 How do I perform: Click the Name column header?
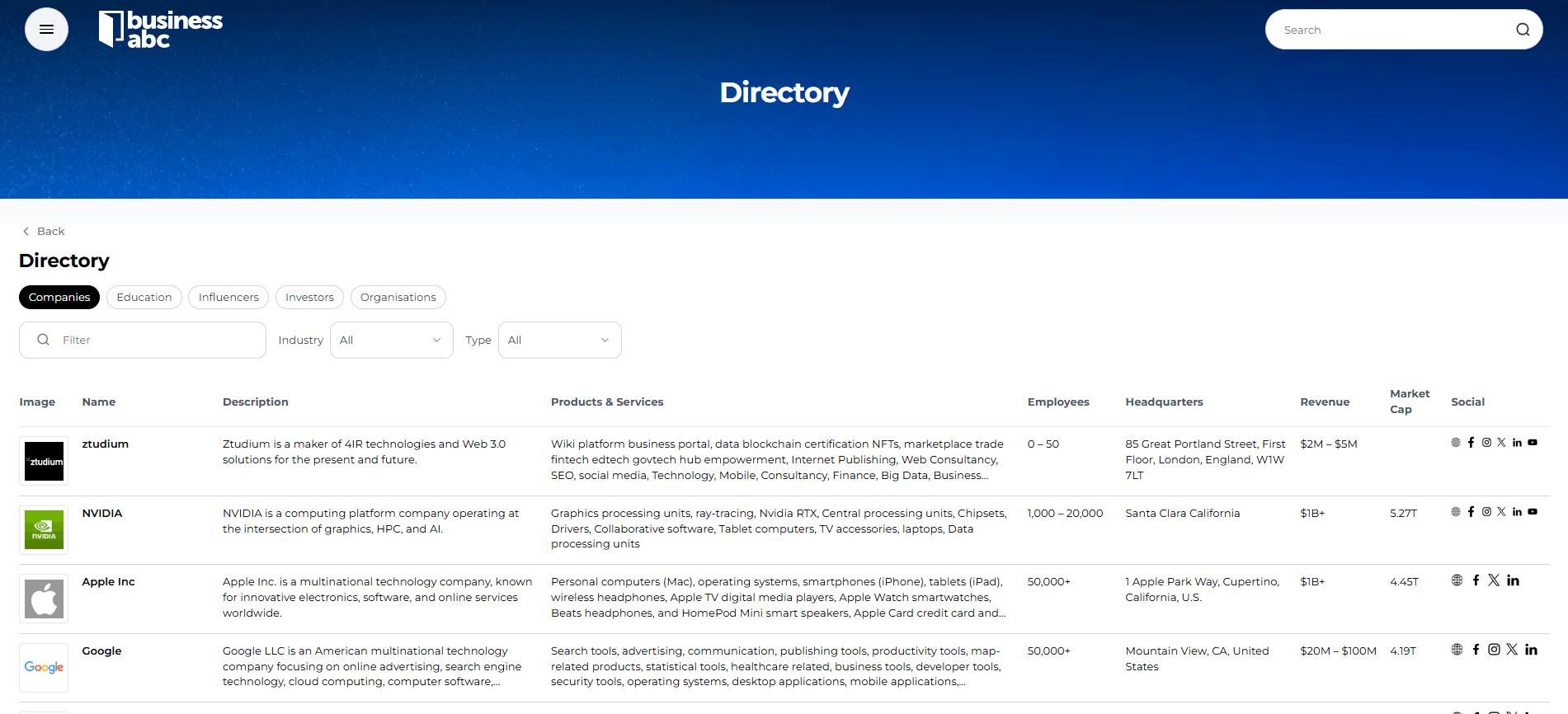99,402
